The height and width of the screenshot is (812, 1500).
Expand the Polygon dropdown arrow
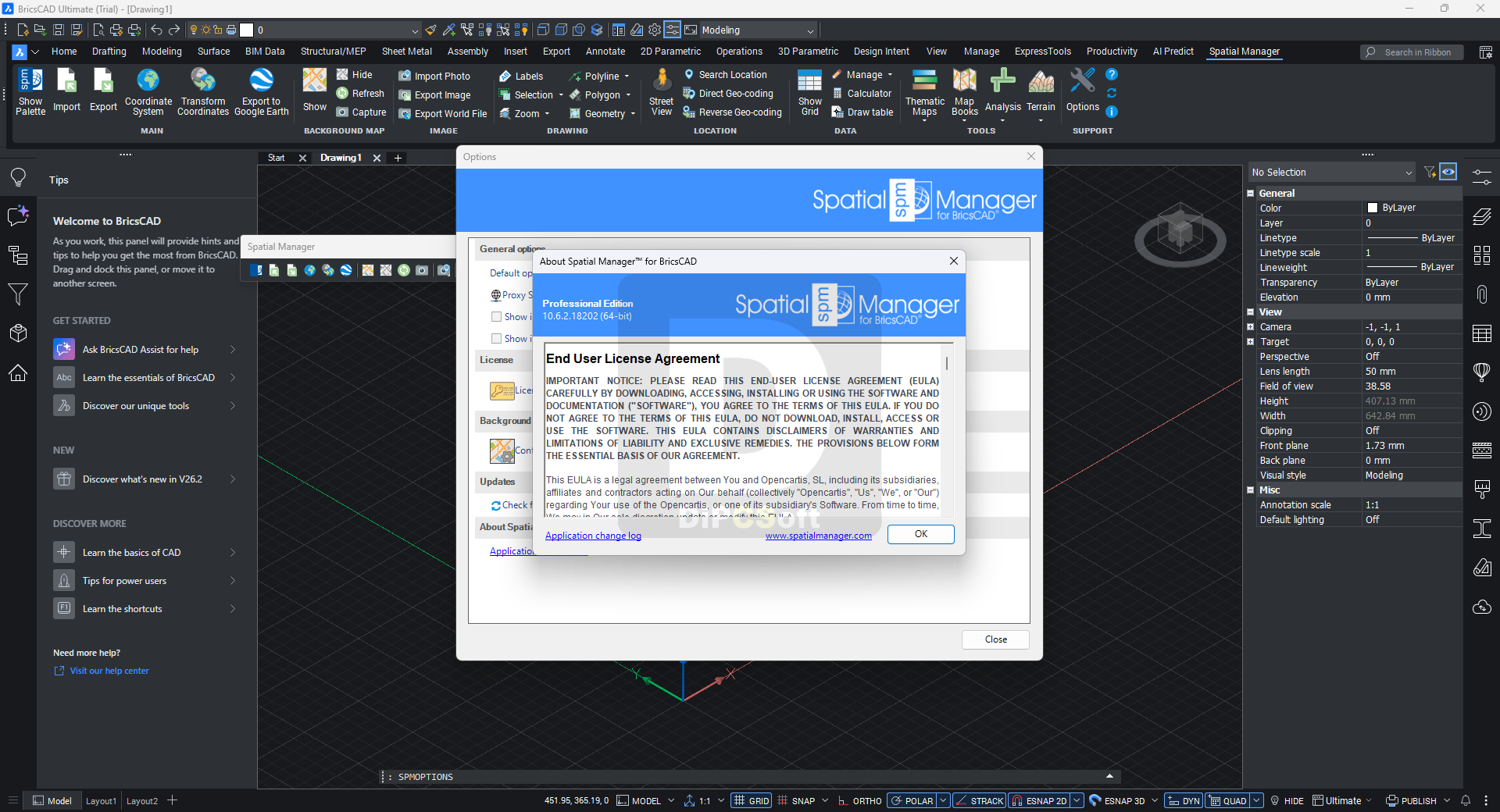(628, 95)
